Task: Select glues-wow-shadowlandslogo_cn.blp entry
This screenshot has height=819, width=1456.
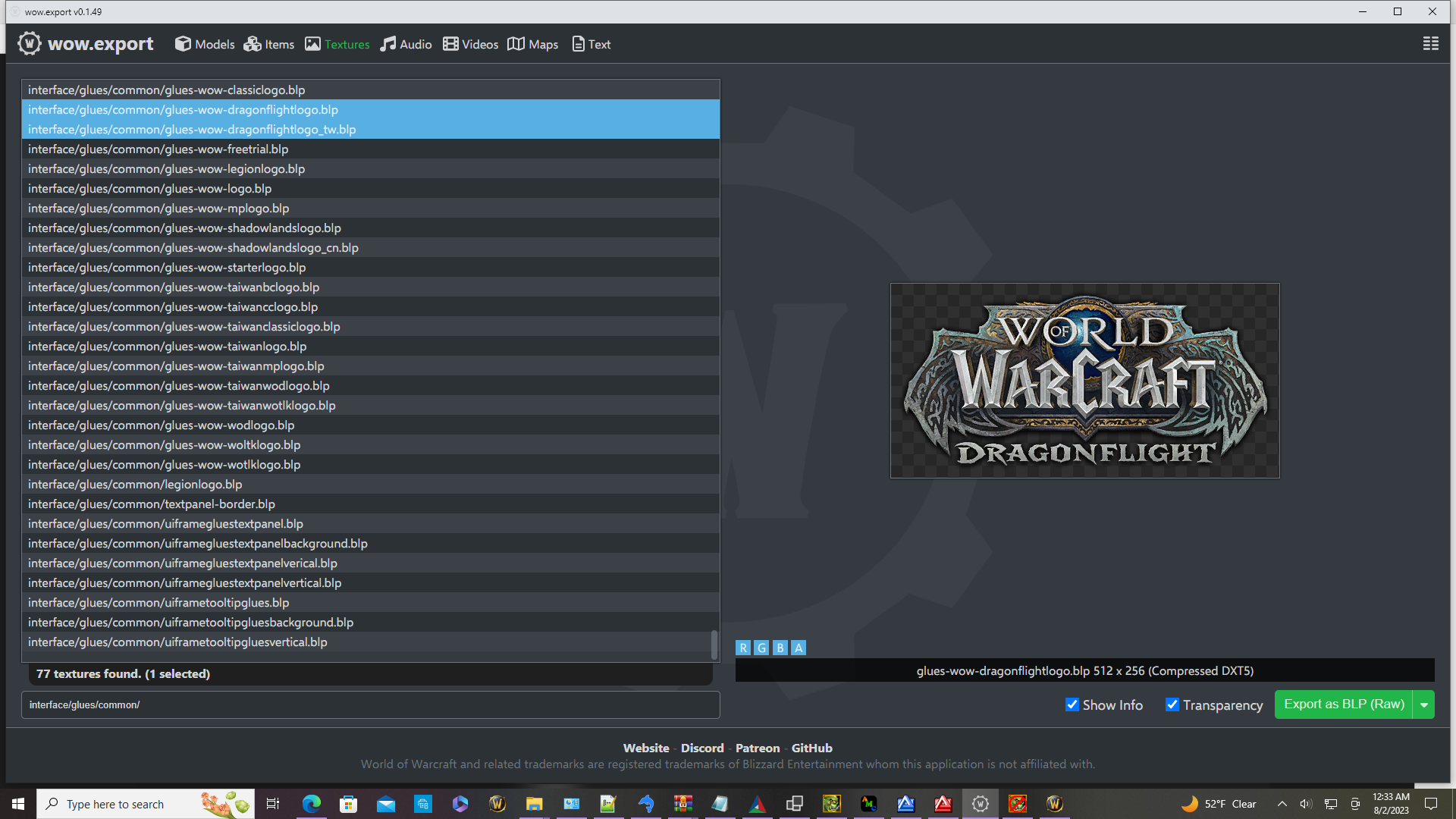Action: tap(371, 247)
